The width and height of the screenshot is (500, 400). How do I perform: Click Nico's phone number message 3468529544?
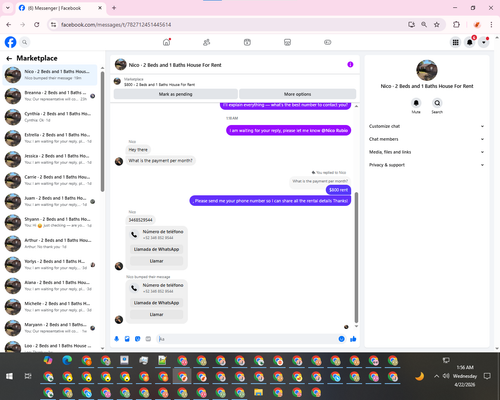coord(140,220)
